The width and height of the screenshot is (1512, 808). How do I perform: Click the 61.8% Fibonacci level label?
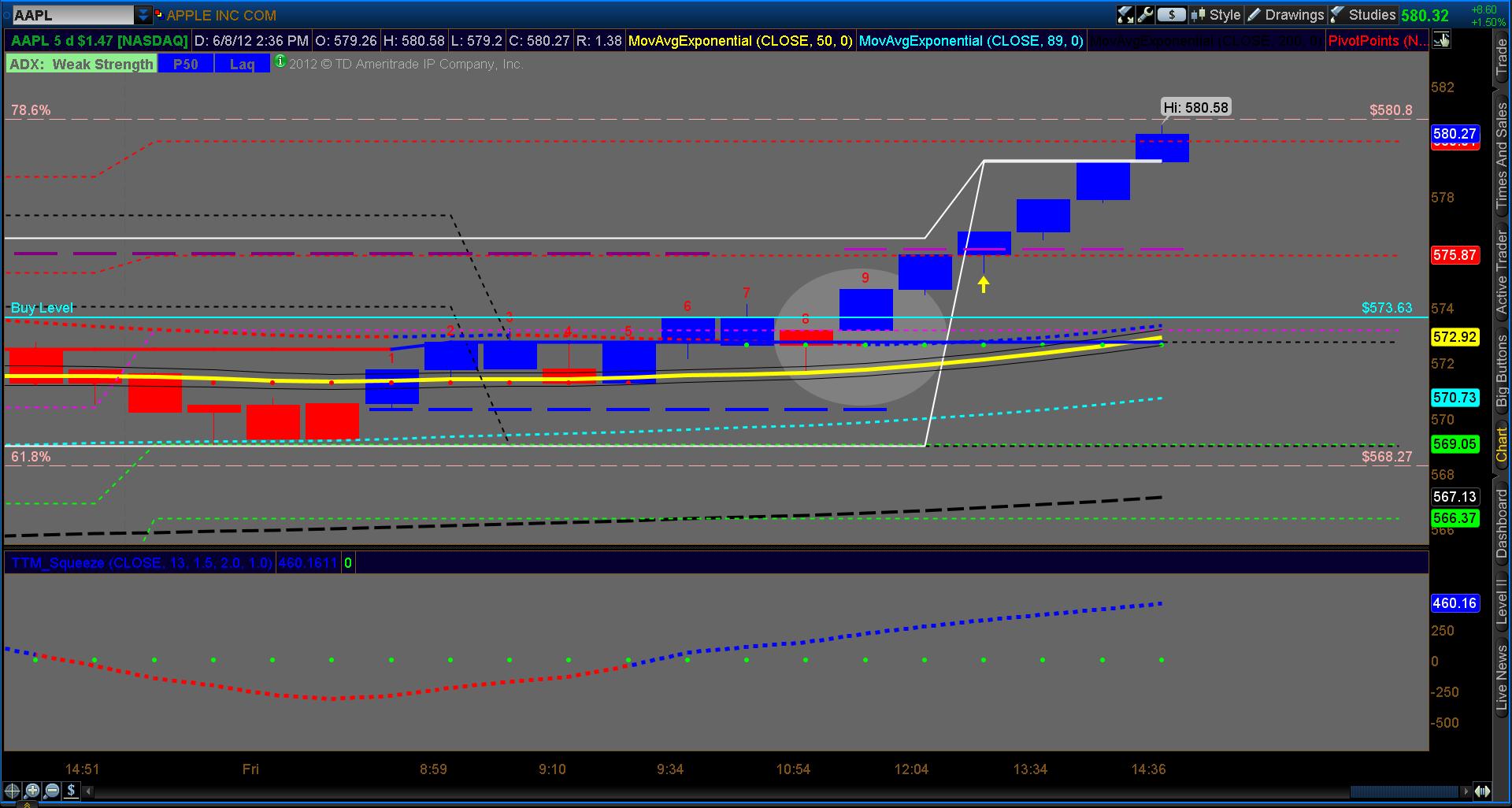point(31,457)
